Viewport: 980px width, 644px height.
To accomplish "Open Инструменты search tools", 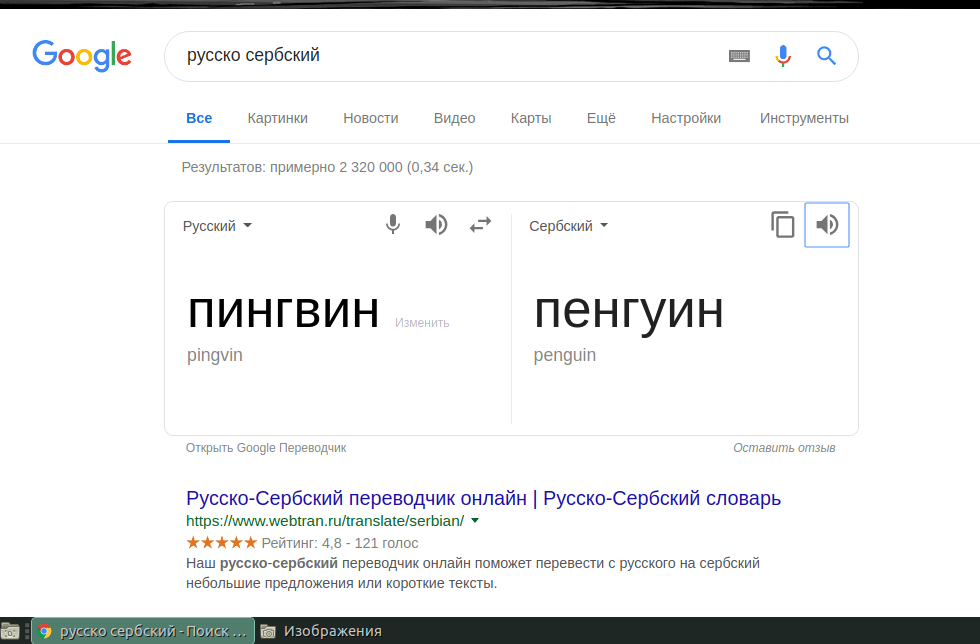I will click(x=804, y=118).
